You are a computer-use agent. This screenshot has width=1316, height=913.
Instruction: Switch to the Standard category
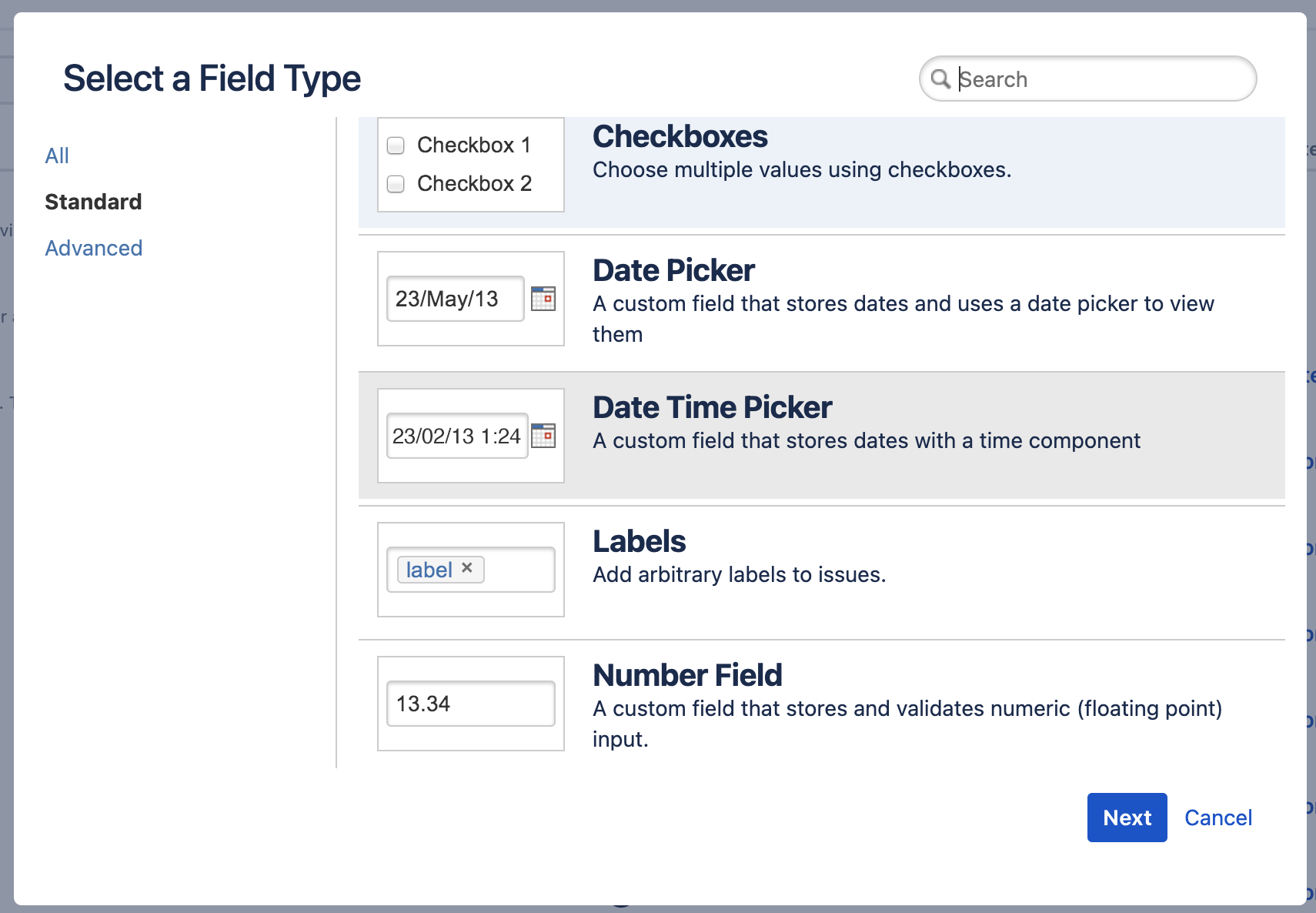[93, 202]
